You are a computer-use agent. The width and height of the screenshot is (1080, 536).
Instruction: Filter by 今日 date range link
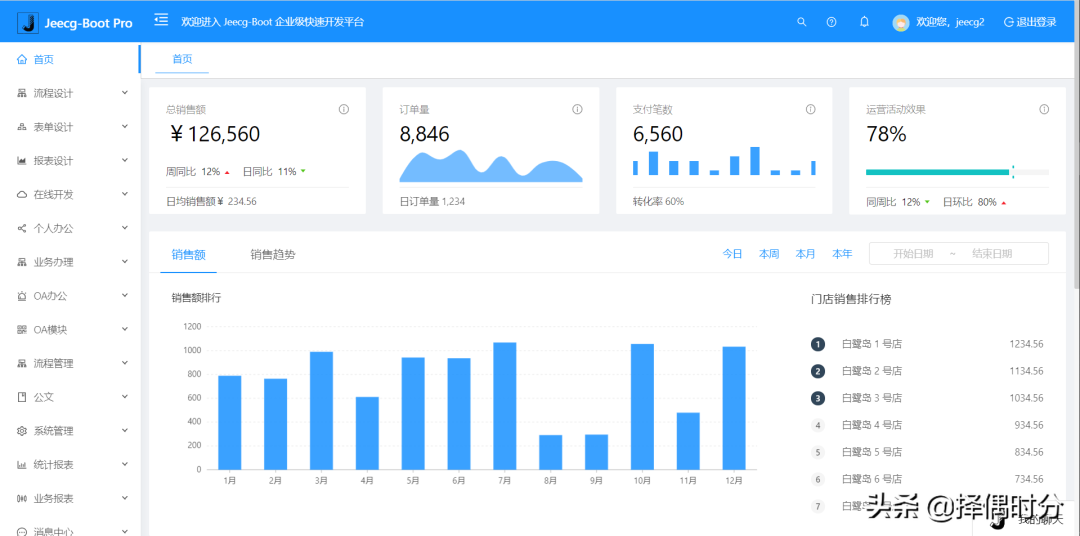point(732,254)
